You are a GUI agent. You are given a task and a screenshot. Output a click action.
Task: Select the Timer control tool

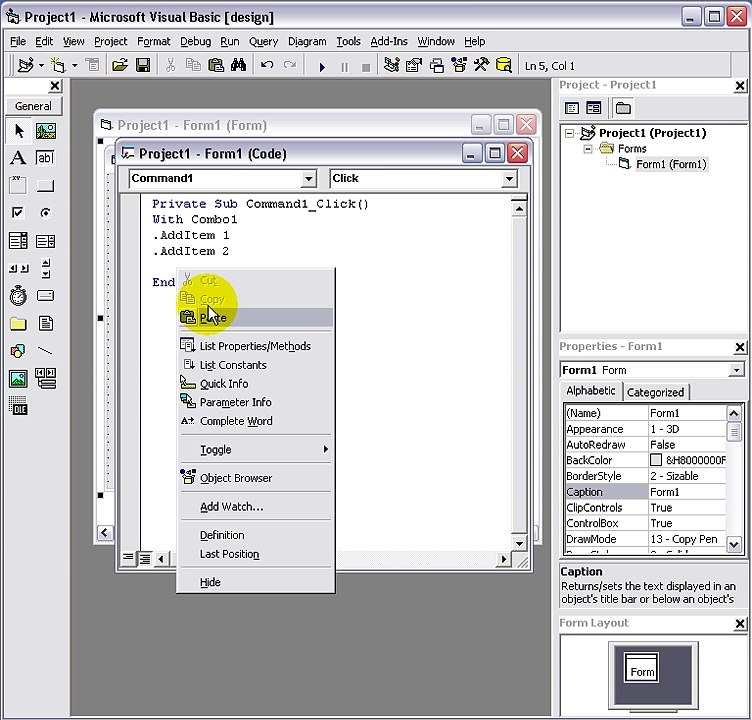click(18, 295)
